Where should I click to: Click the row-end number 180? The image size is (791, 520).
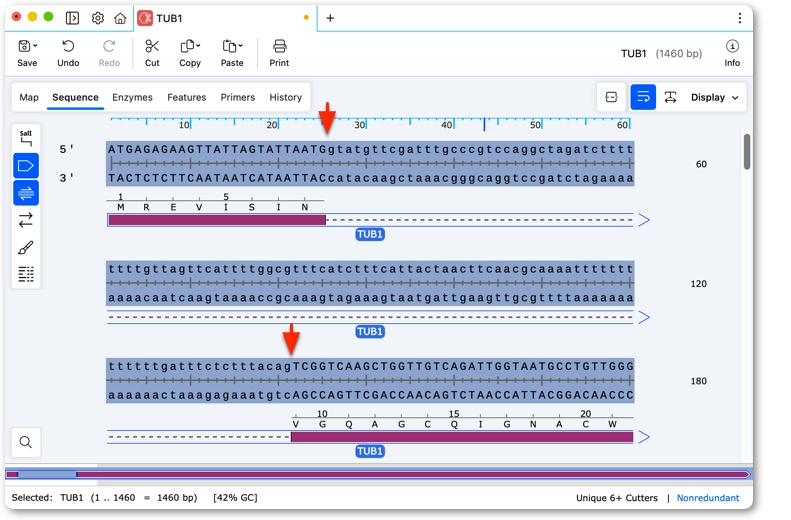coord(698,381)
